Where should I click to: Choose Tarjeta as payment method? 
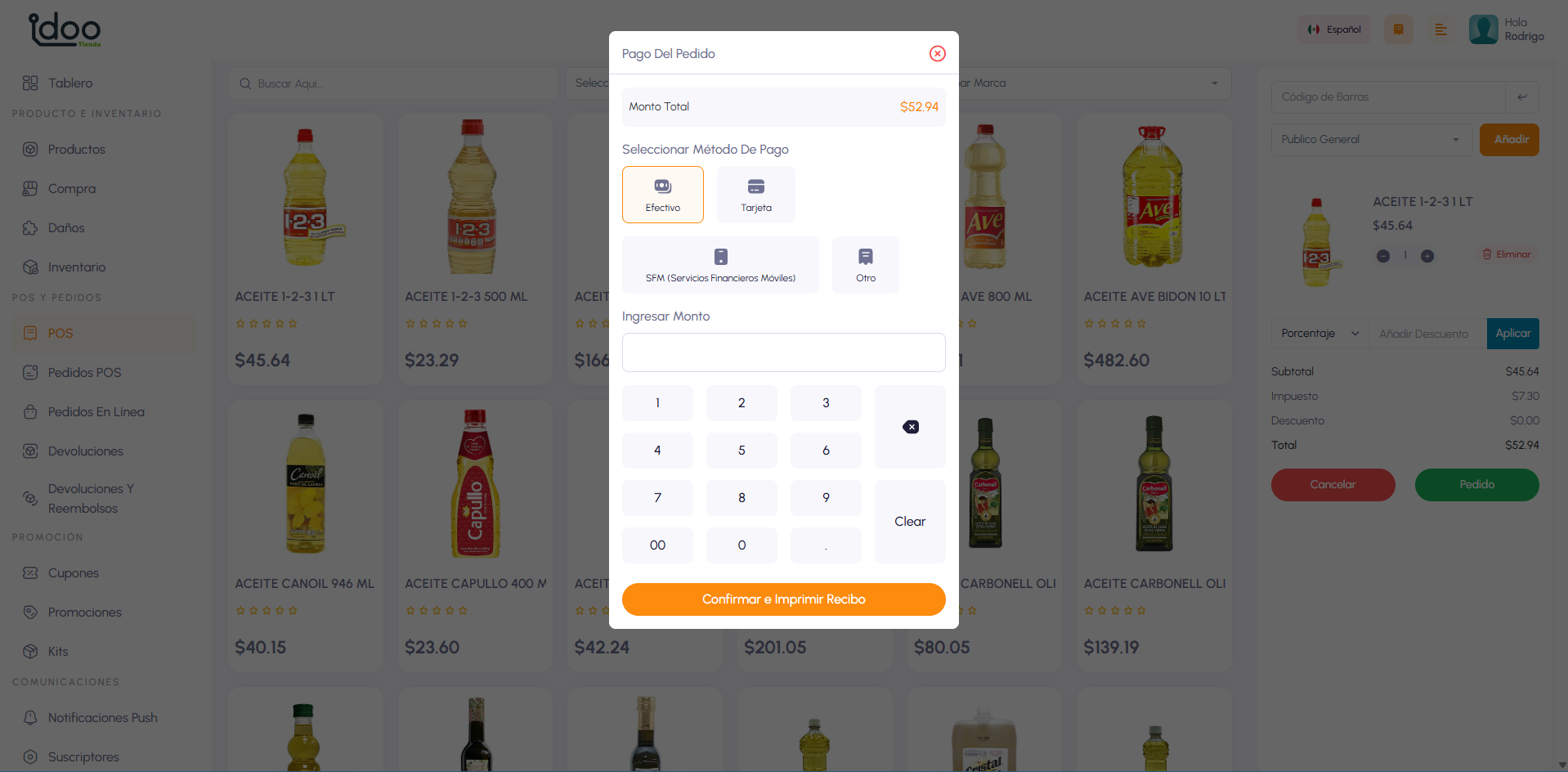point(755,195)
